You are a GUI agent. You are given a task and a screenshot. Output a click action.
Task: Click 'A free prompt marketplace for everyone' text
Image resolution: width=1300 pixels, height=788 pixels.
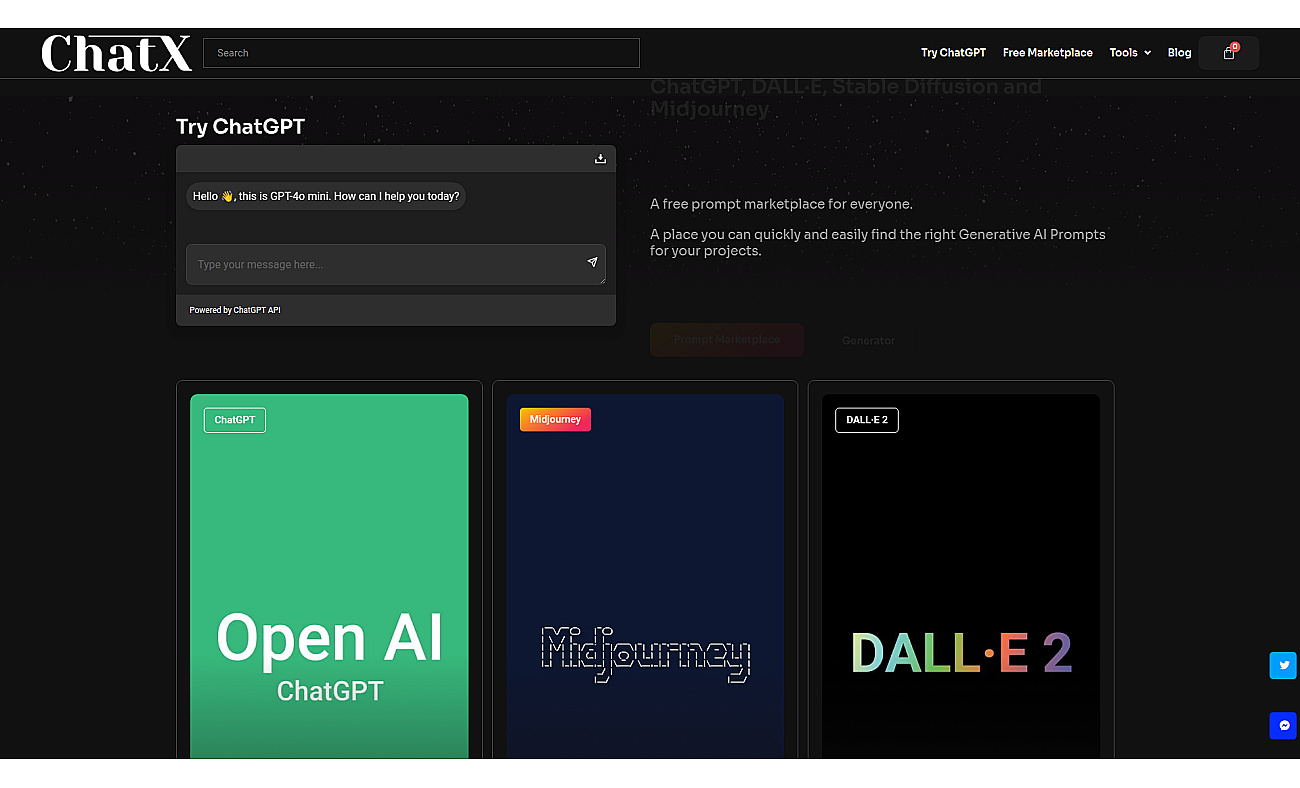coord(781,204)
